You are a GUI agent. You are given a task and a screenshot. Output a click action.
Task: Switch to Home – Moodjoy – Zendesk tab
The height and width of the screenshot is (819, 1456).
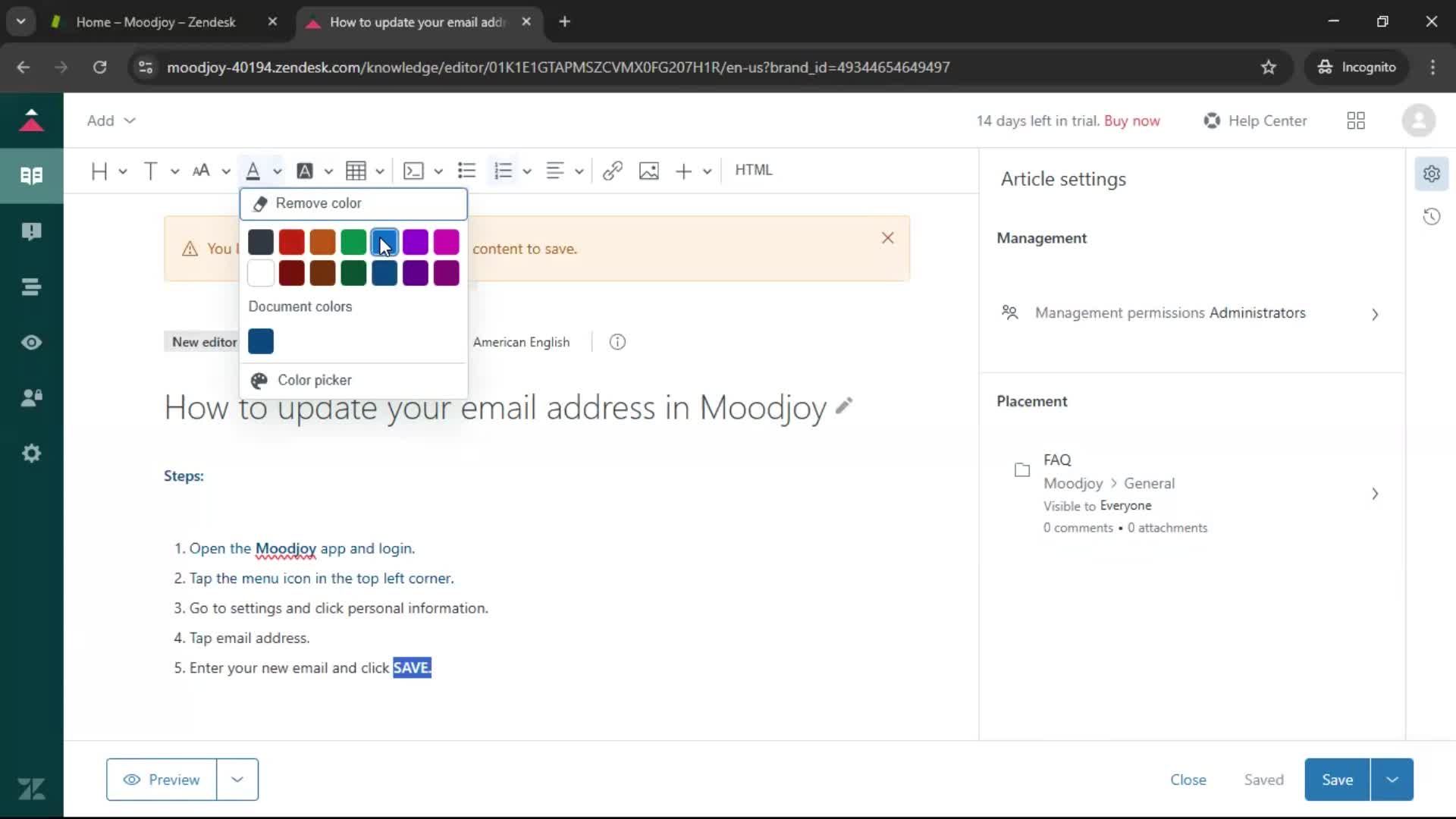pos(155,22)
